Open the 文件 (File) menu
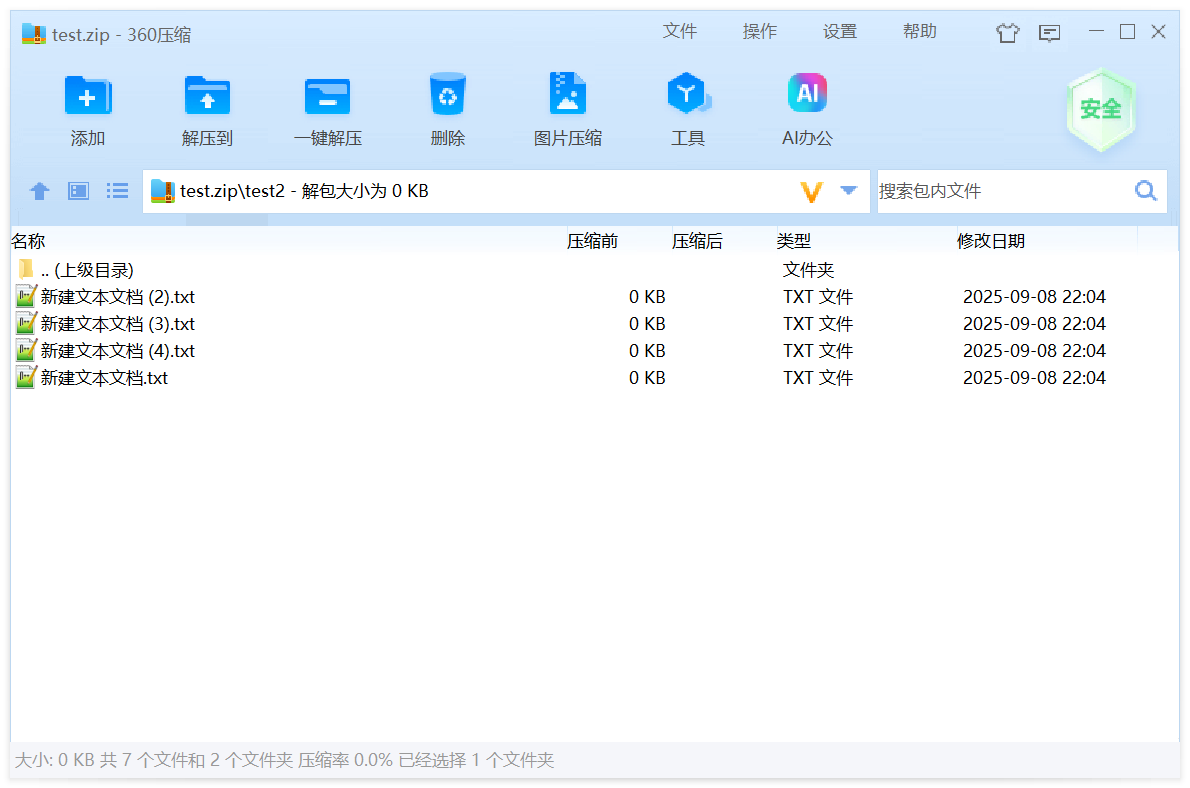 679,32
